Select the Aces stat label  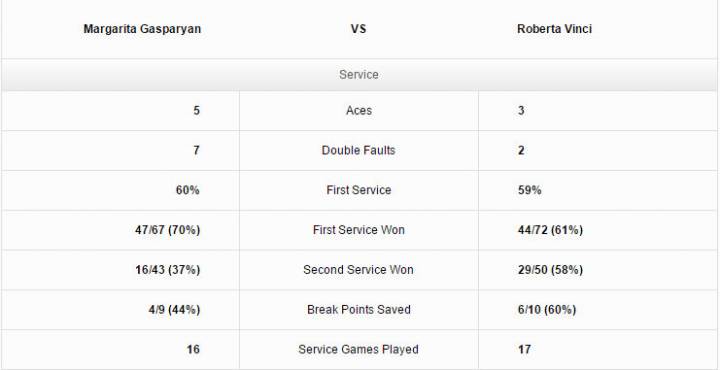[359, 111]
